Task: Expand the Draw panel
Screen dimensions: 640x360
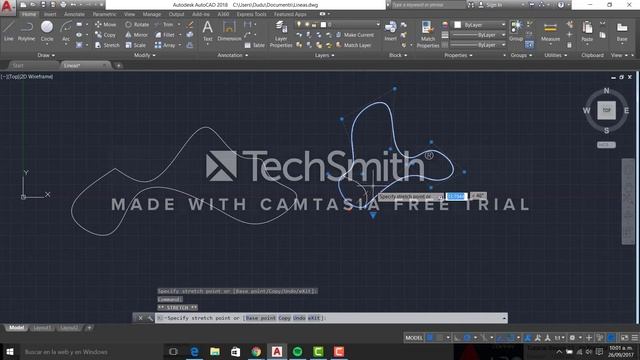Action: pos(46,55)
